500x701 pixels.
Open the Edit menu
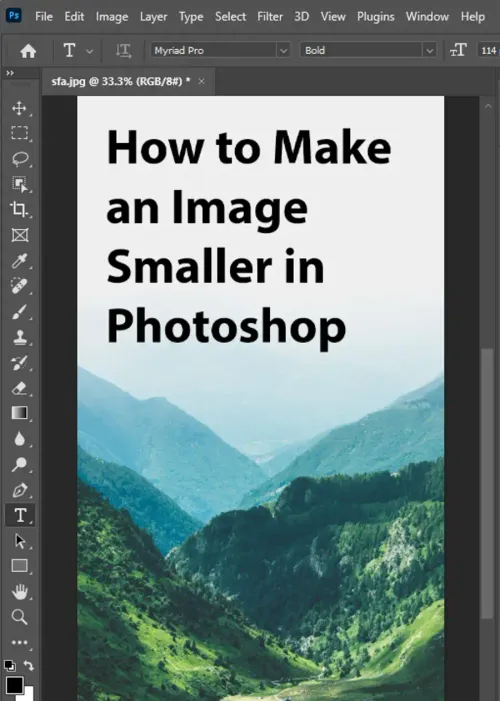pos(74,17)
